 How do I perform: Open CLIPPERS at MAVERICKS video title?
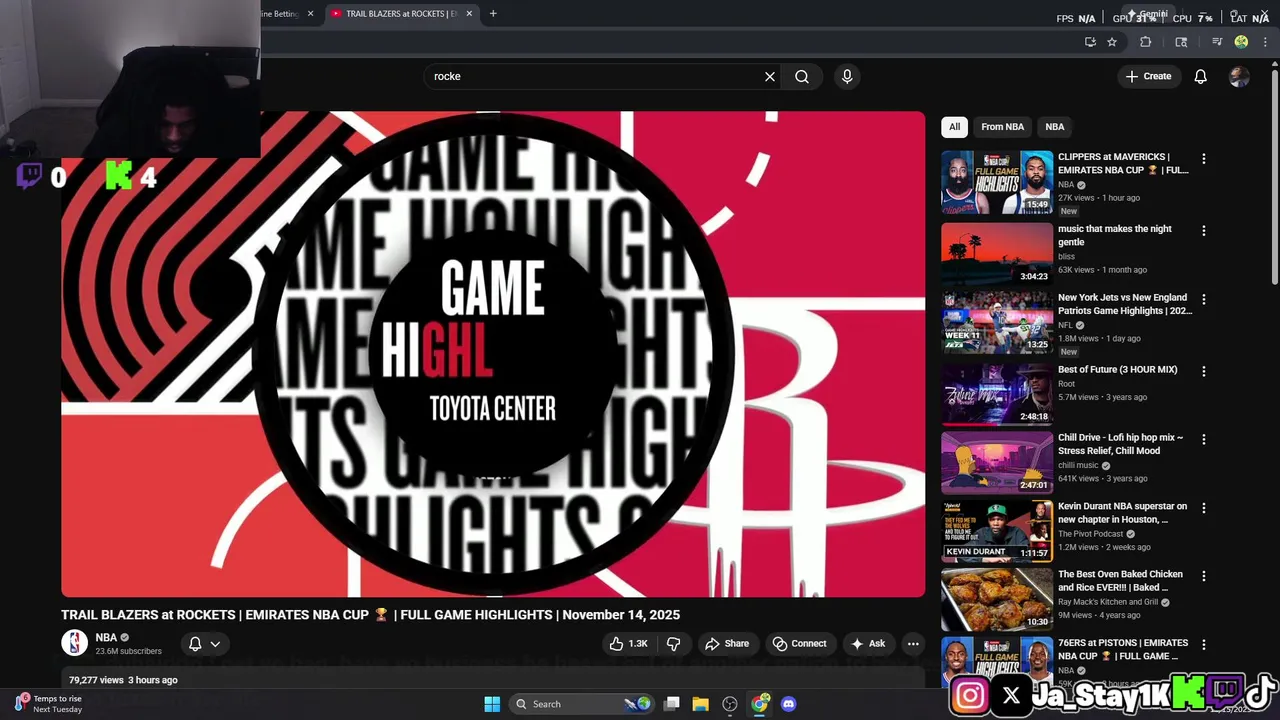1123,164
